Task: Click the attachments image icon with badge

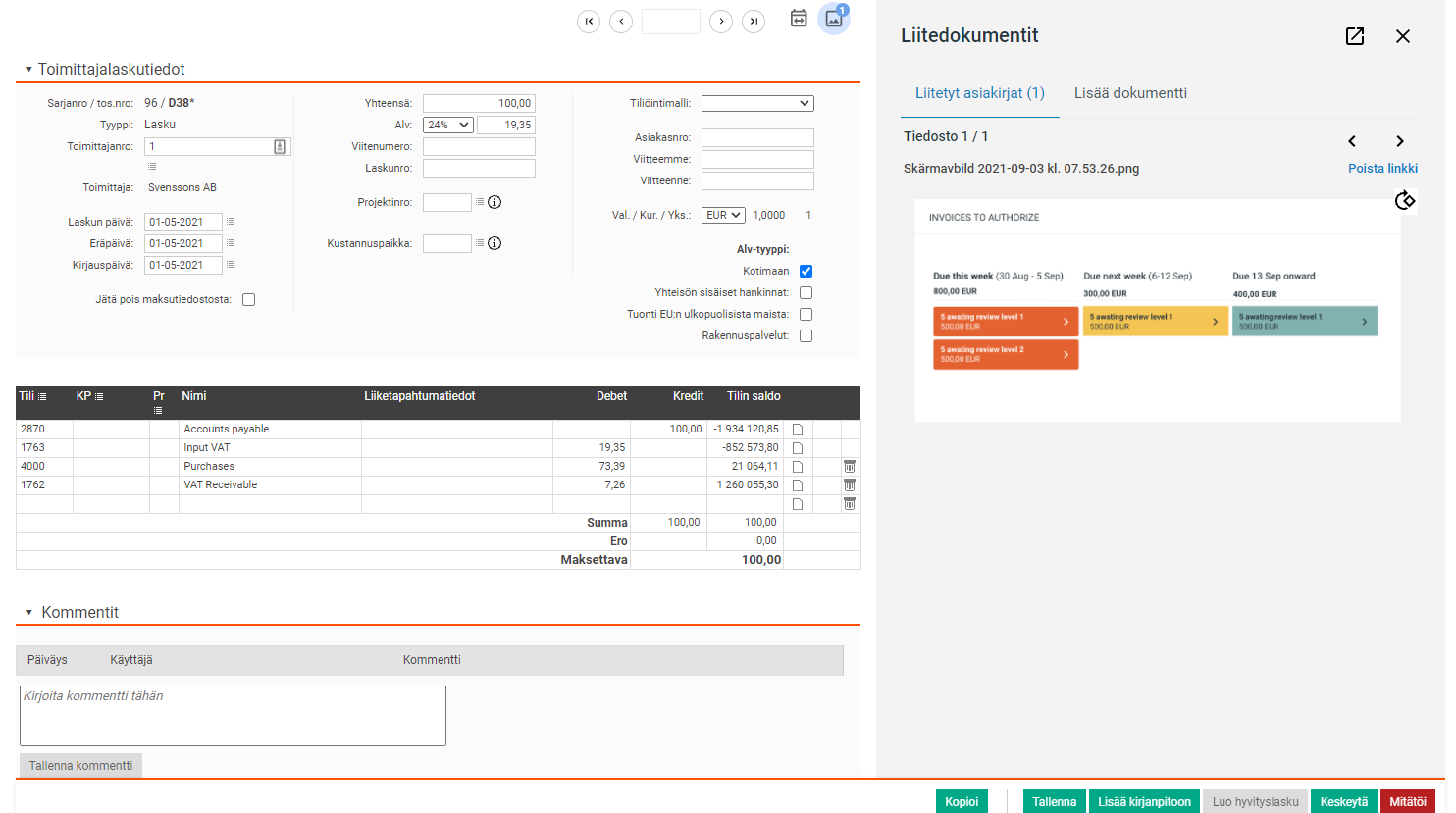Action: point(834,19)
